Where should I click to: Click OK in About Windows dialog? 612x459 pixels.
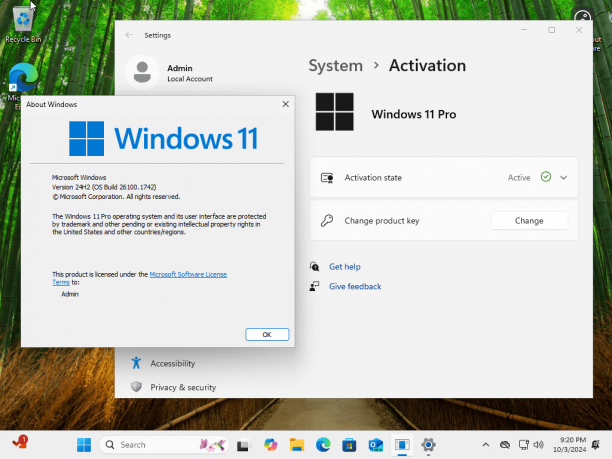(x=267, y=334)
